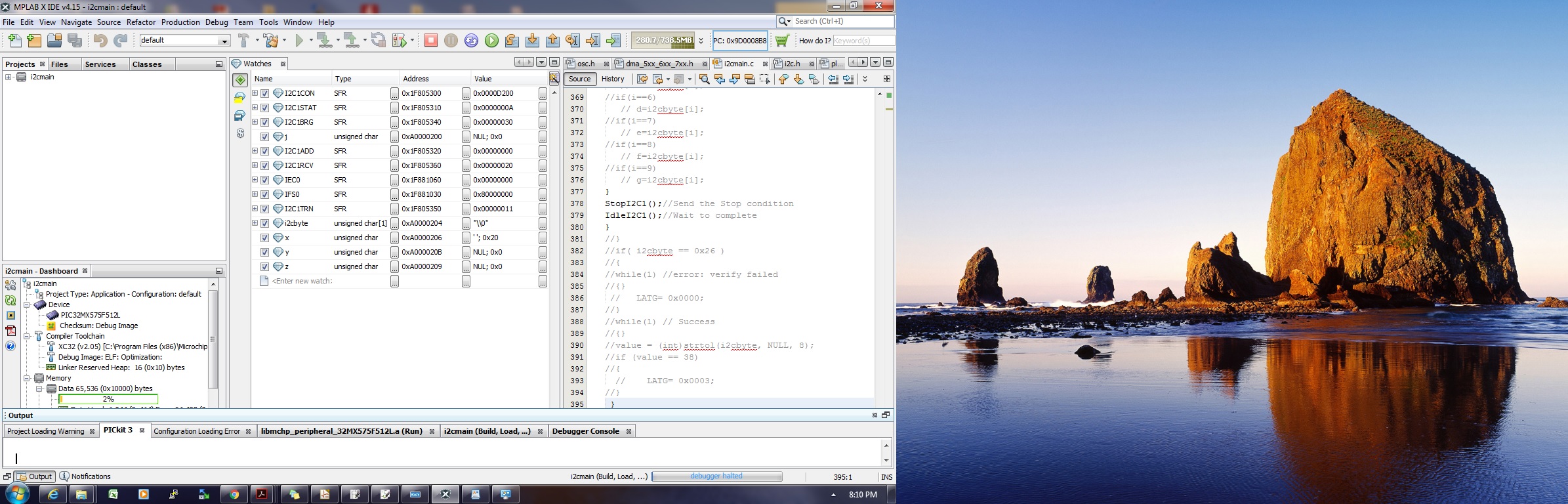Screen dimensions: 1568x504
Task: Open the green shopping cart icon
Action: click(782, 41)
